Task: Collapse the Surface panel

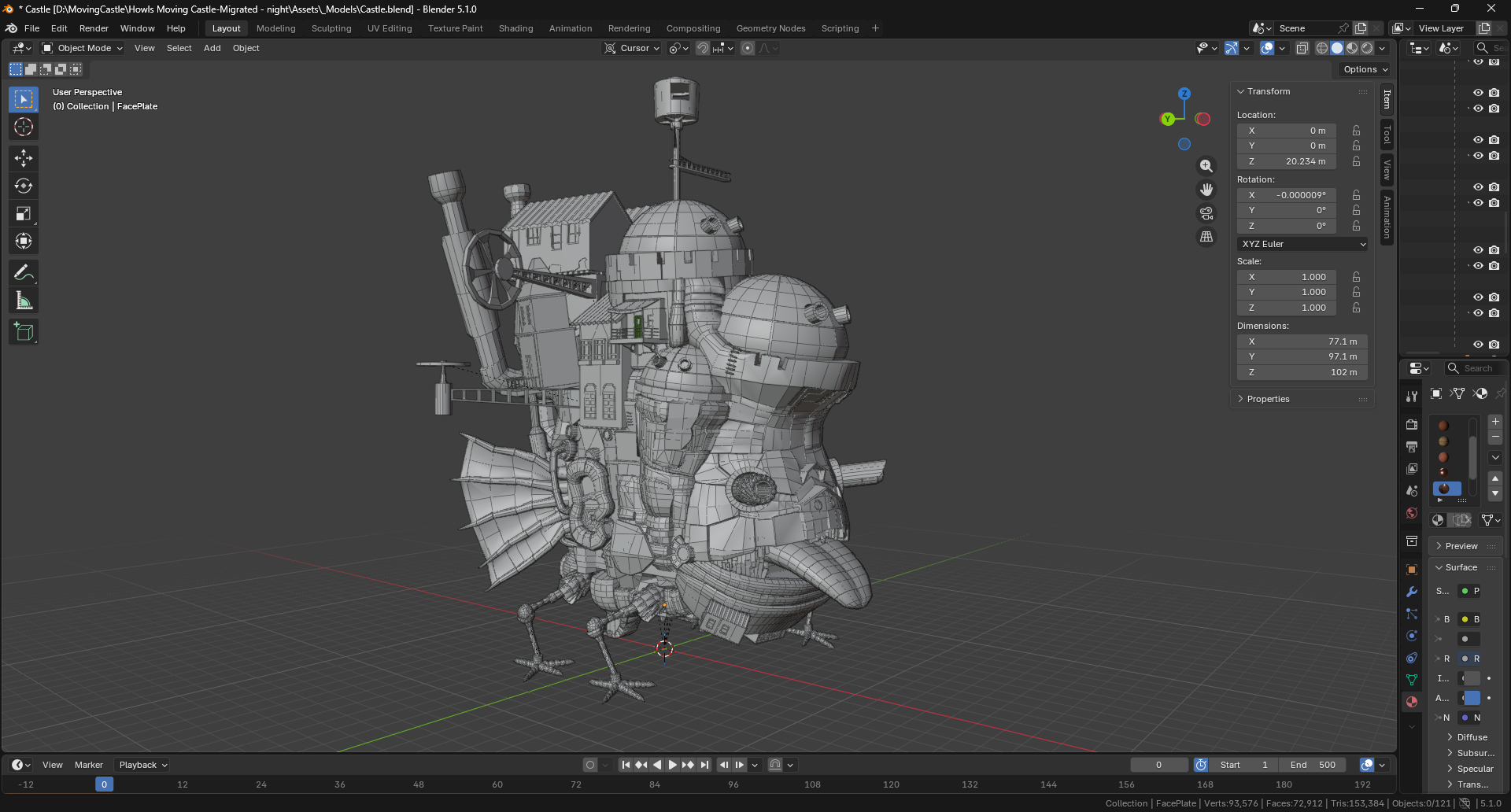Action: [1461, 567]
